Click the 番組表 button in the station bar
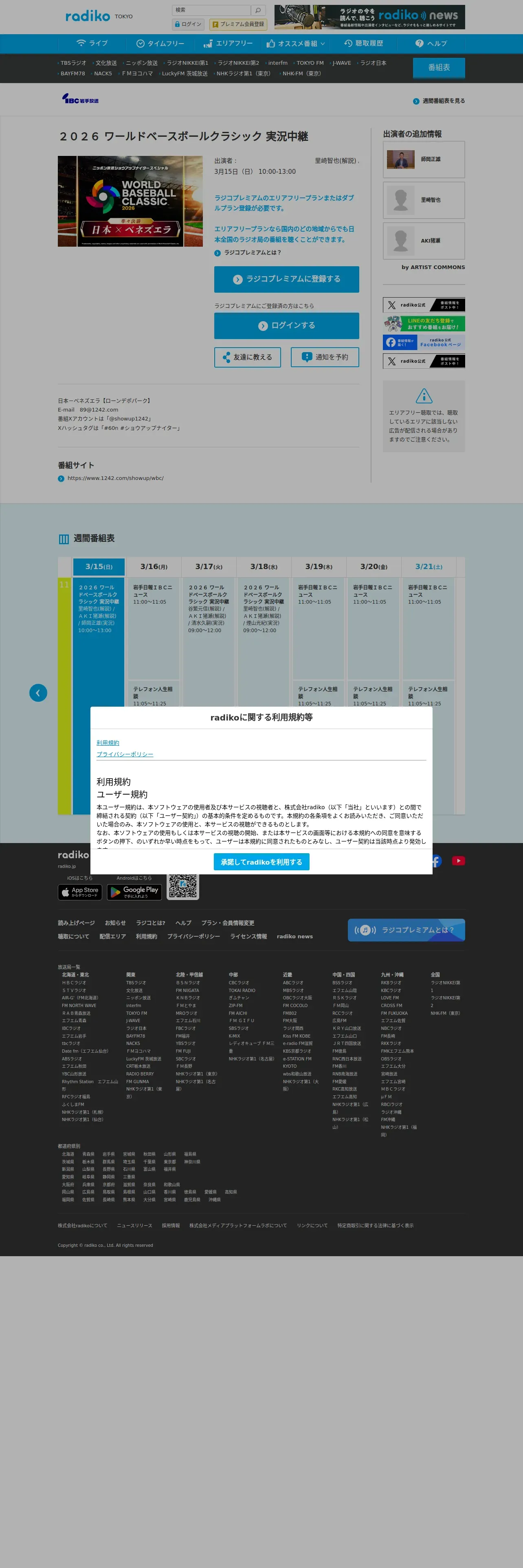This screenshot has width=523, height=1568. (439, 68)
